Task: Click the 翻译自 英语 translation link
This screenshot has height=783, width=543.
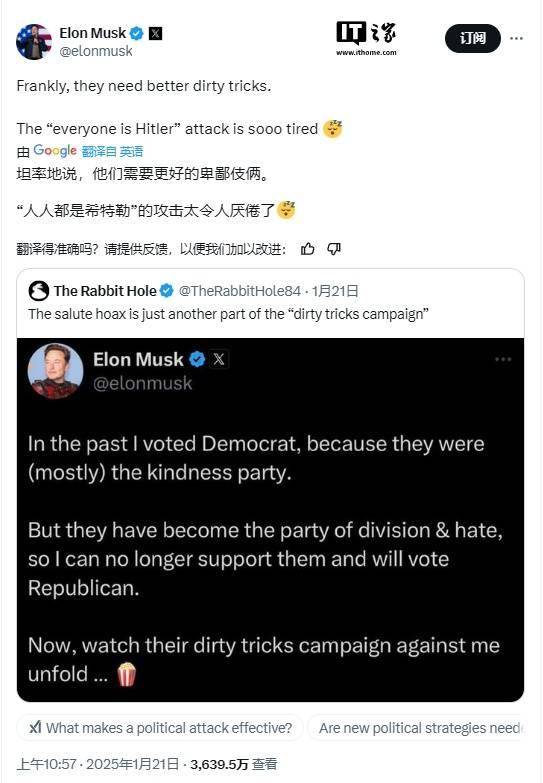Action: tap(112, 151)
